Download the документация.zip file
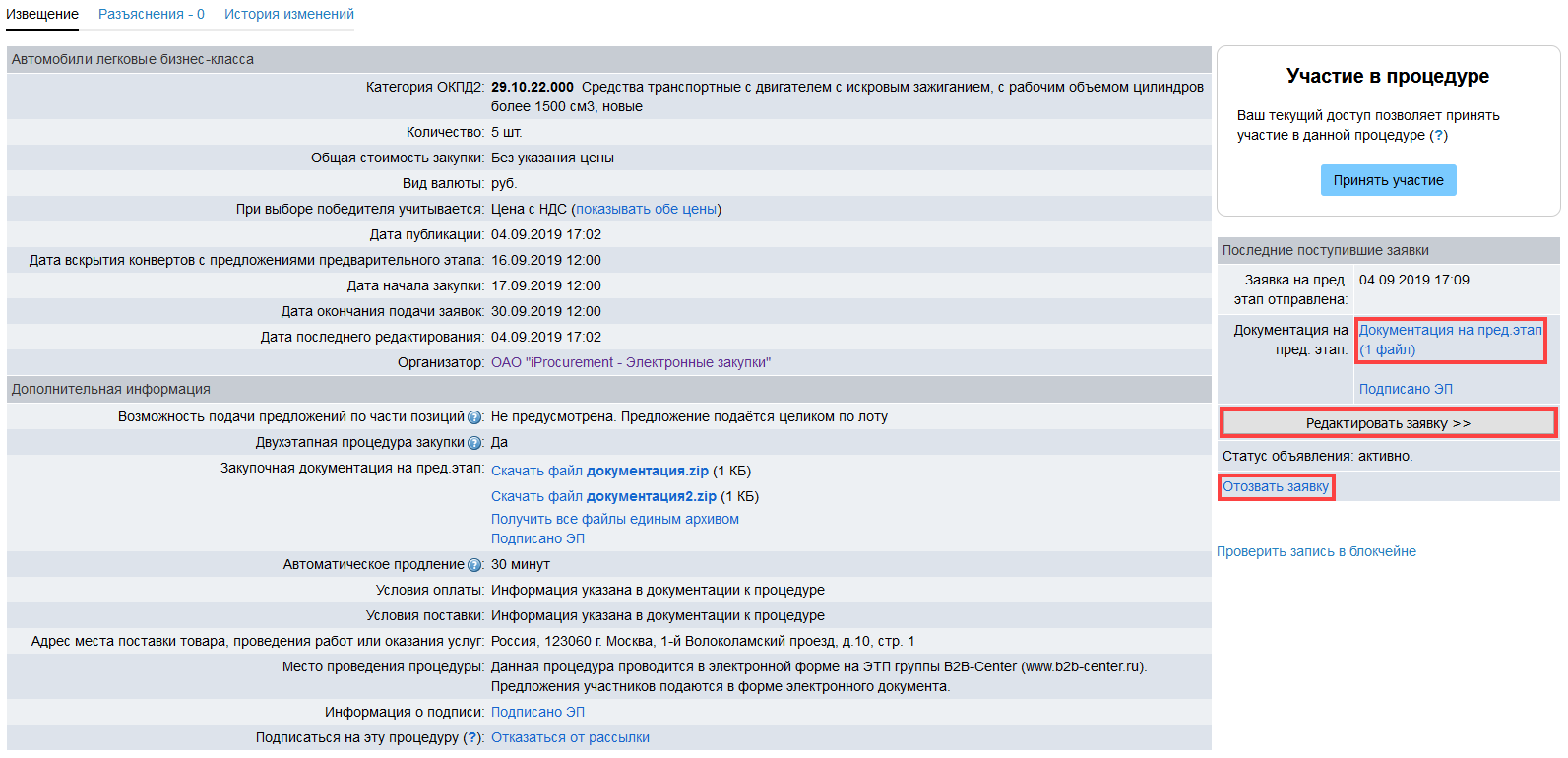Image resolution: width=1568 pixels, height=758 pixels. pos(599,472)
